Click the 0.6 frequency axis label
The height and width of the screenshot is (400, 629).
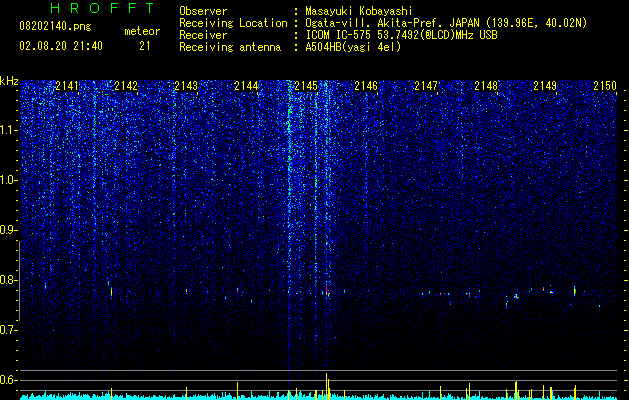click(x=9, y=380)
